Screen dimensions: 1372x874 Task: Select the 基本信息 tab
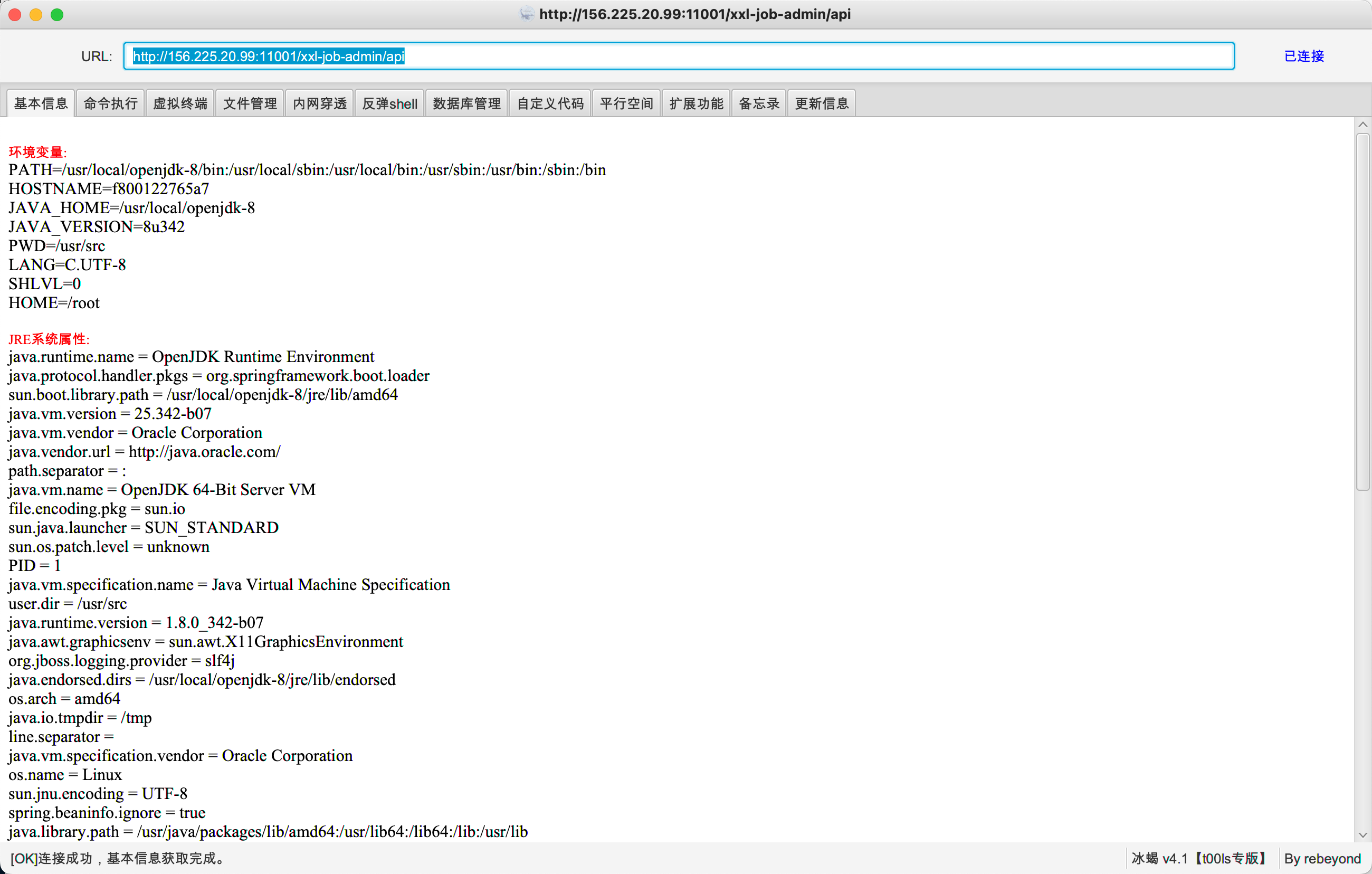point(41,103)
